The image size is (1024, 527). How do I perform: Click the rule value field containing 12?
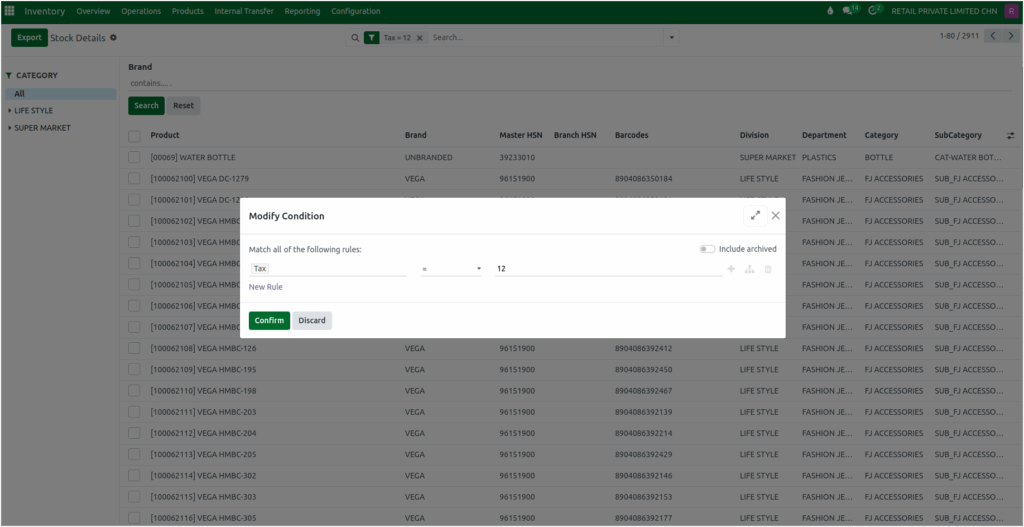point(608,268)
